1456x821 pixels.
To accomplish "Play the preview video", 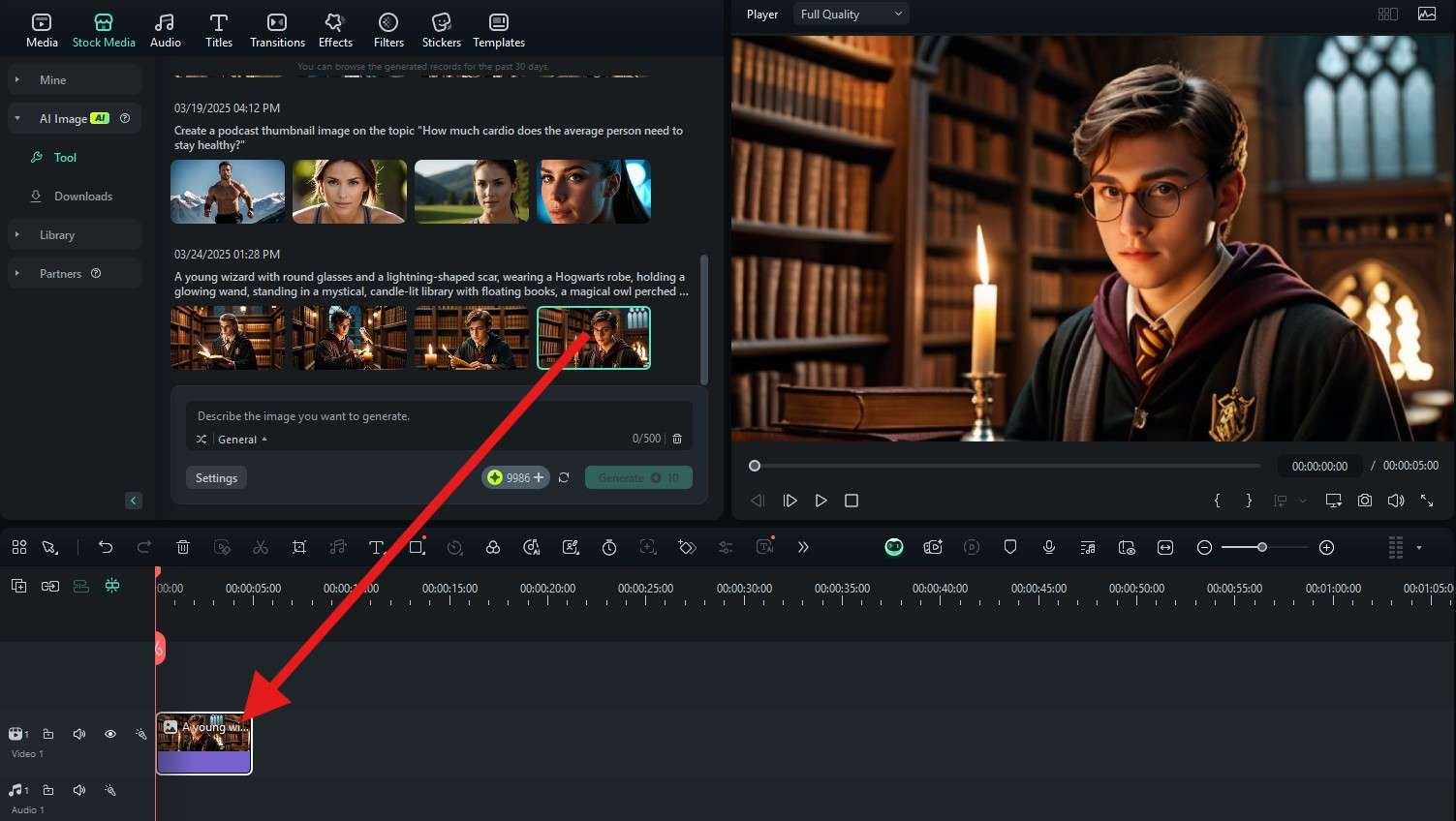I will click(821, 501).
